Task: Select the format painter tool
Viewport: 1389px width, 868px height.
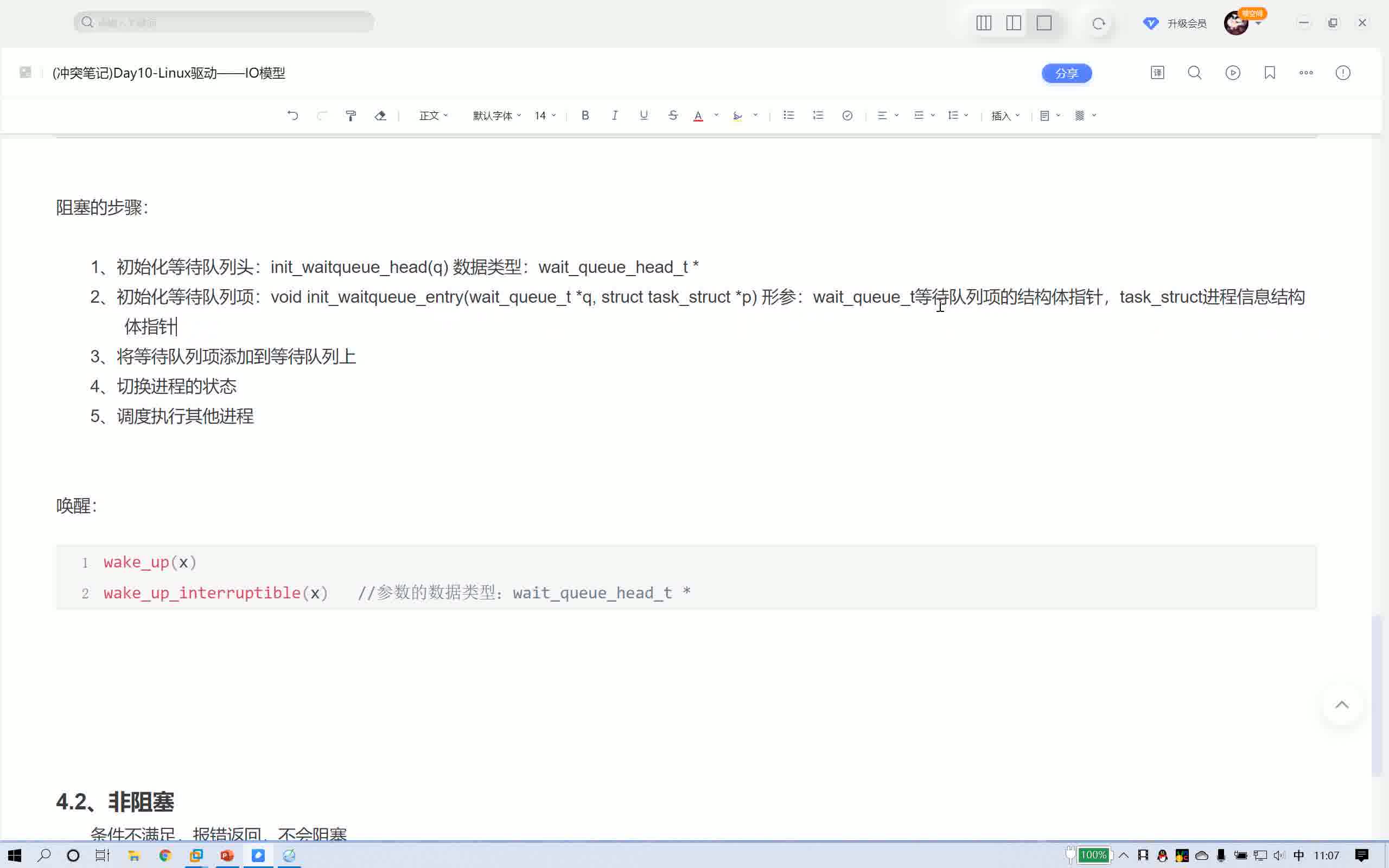Action: 351,116
